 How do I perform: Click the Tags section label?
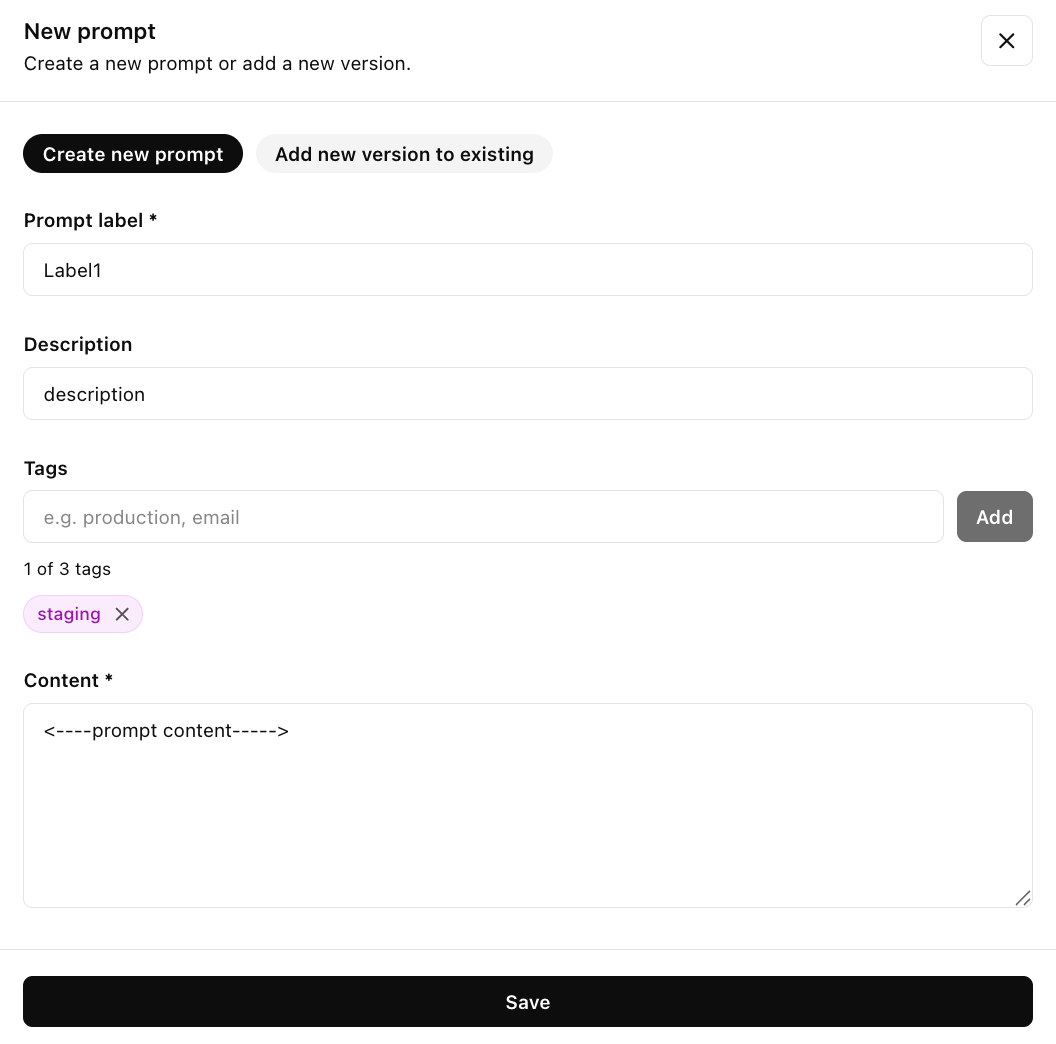coord(45,468)
